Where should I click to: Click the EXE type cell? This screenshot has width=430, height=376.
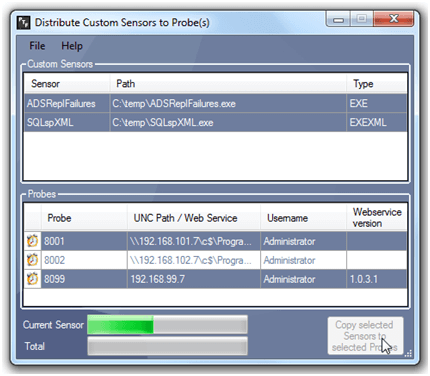tap(377, 103)
